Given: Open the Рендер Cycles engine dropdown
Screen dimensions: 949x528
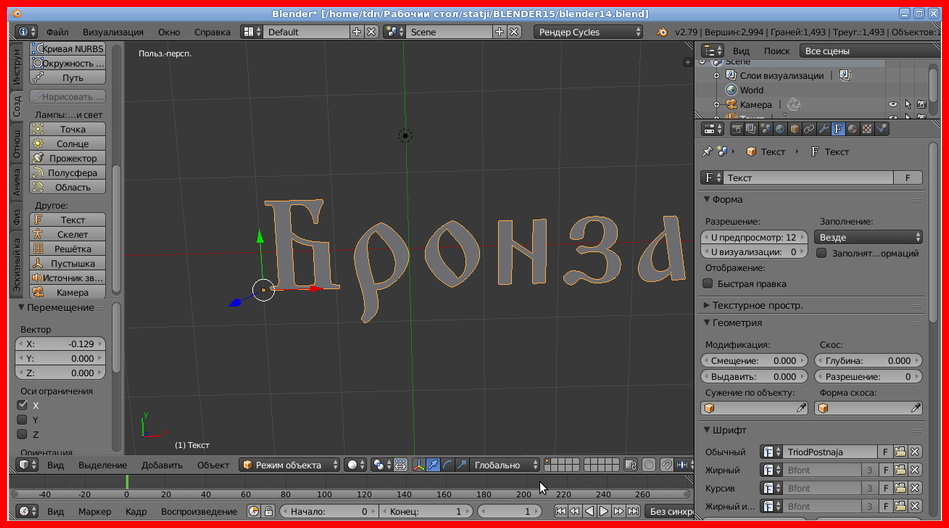Looking at the screenshot, I should coord(588,32).
